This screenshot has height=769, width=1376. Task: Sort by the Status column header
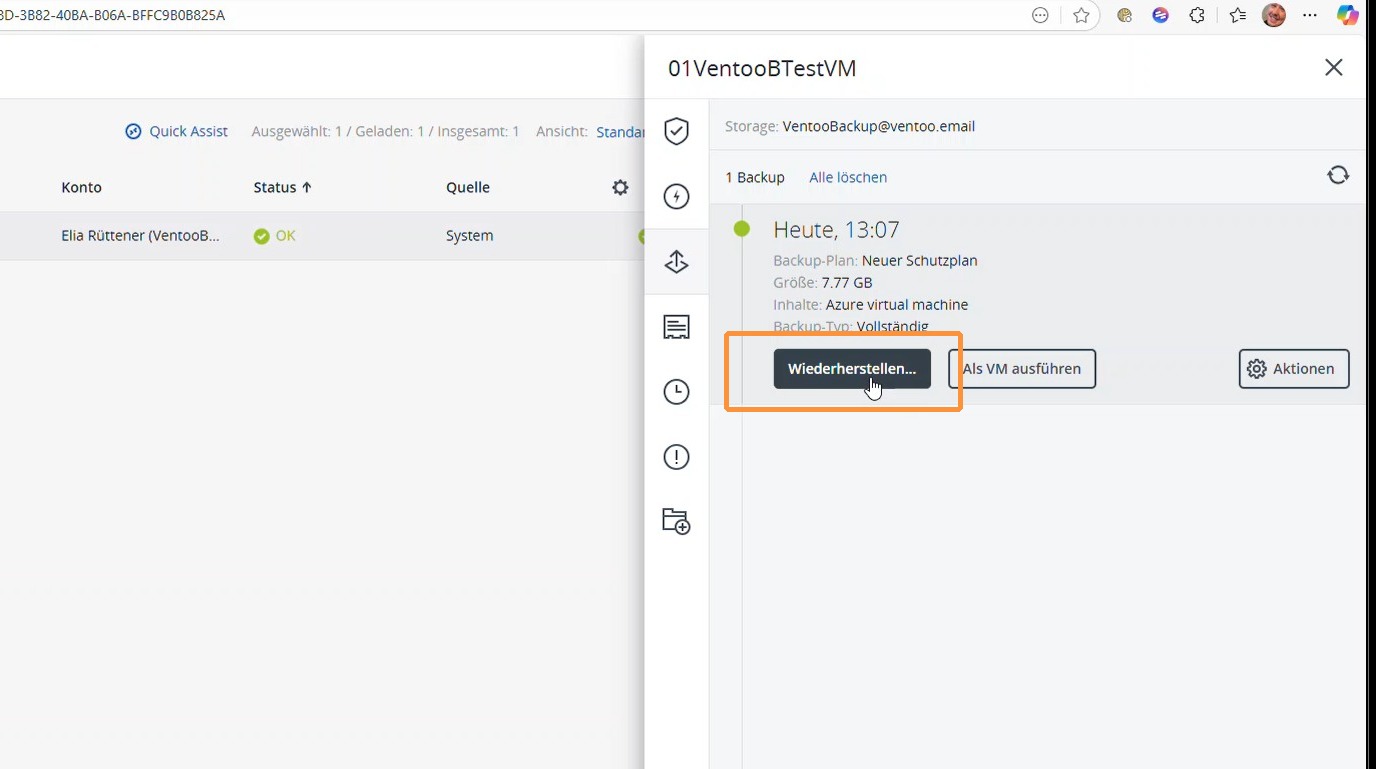point(283,187)
